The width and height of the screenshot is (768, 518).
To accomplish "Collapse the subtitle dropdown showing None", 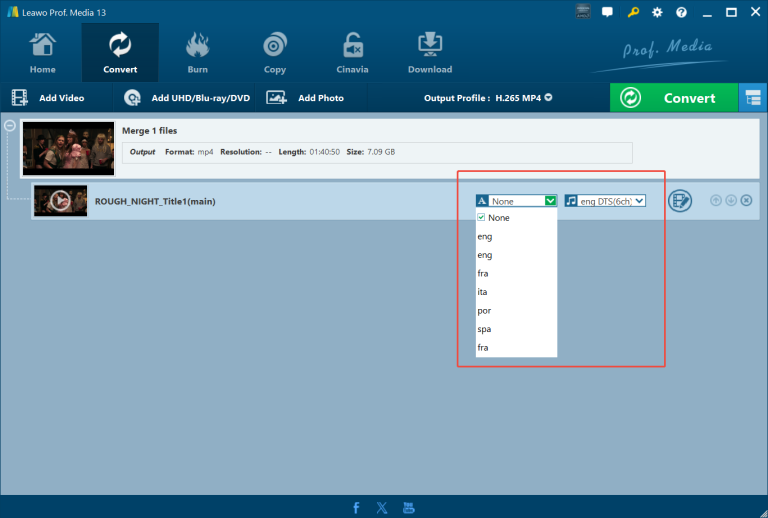I will pos(550,201).
